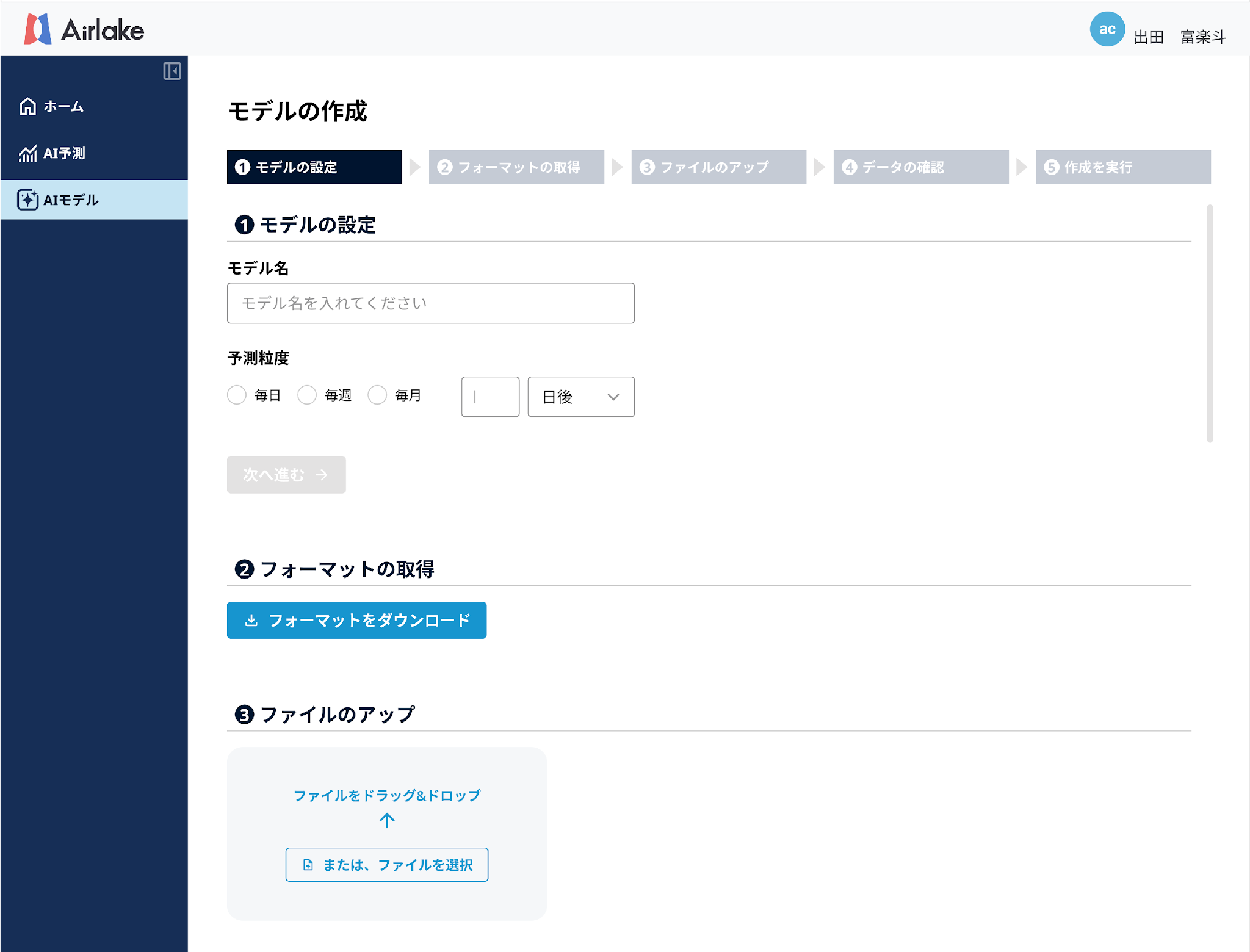Select the 毎日 radio button
Viewport: 1250px width, 952px height.
click(237, 395)
